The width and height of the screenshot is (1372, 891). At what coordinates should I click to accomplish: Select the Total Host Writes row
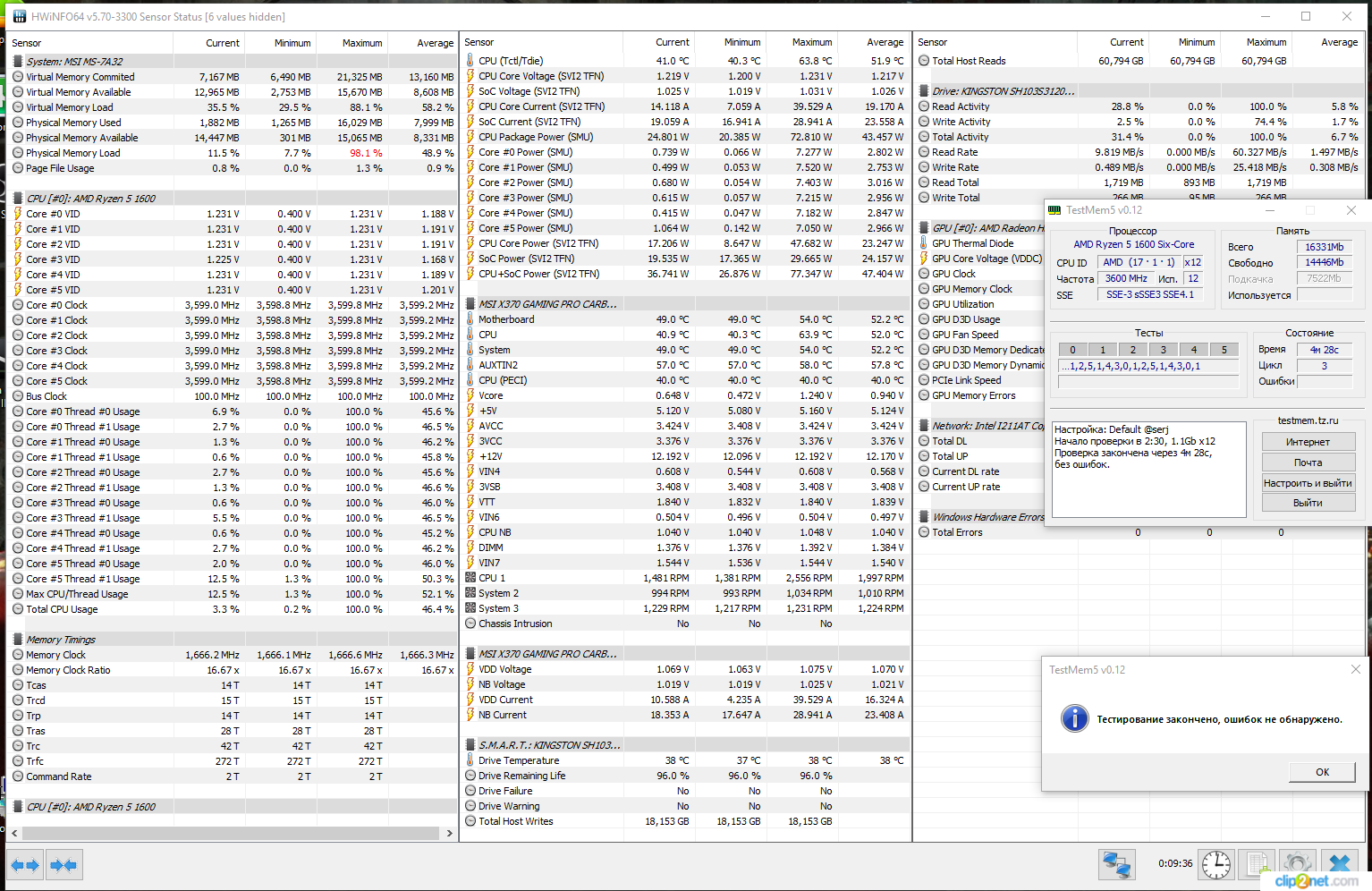pos(686,821)
